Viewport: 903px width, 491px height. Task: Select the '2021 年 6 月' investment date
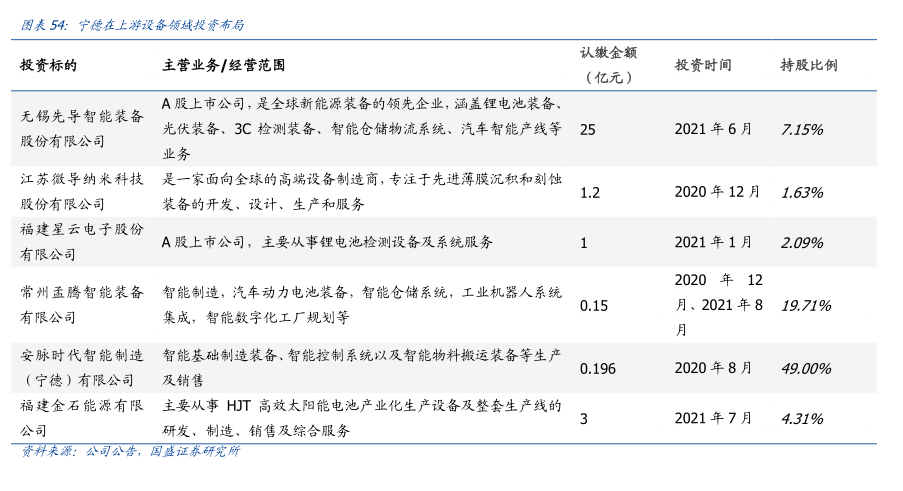click(713, 129)
